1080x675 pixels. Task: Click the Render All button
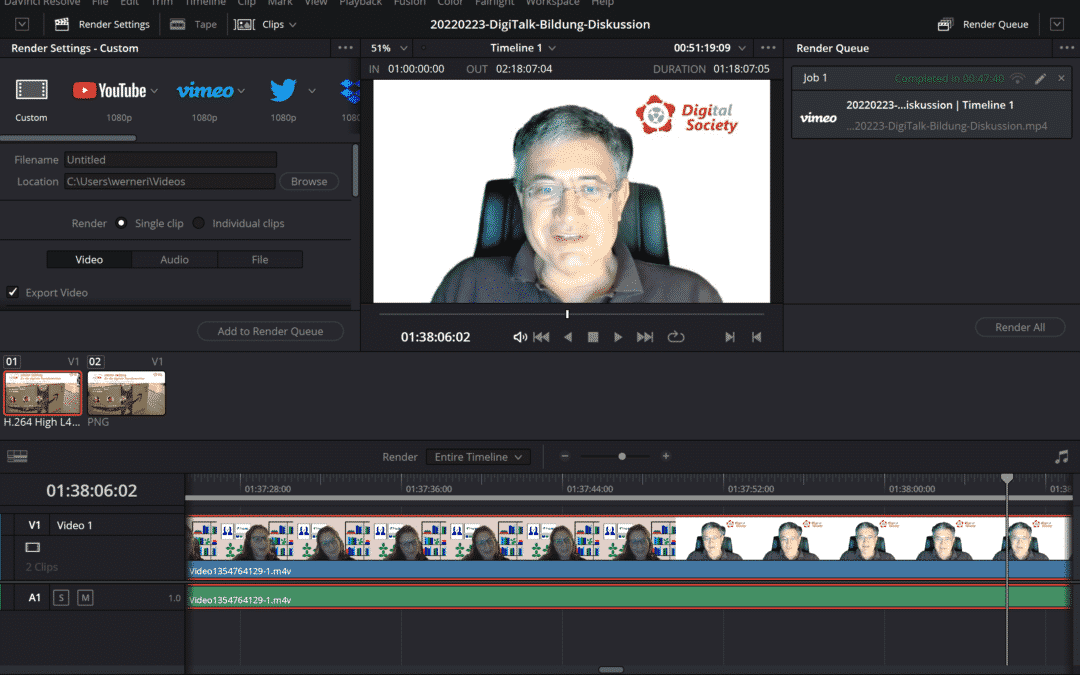pos(1019,327)
